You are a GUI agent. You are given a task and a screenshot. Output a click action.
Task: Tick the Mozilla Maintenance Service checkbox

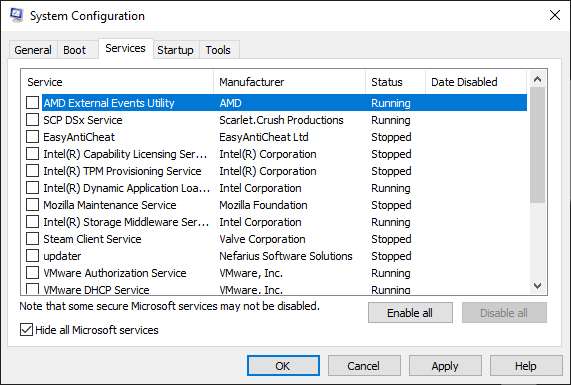click(x=32, y=205)
